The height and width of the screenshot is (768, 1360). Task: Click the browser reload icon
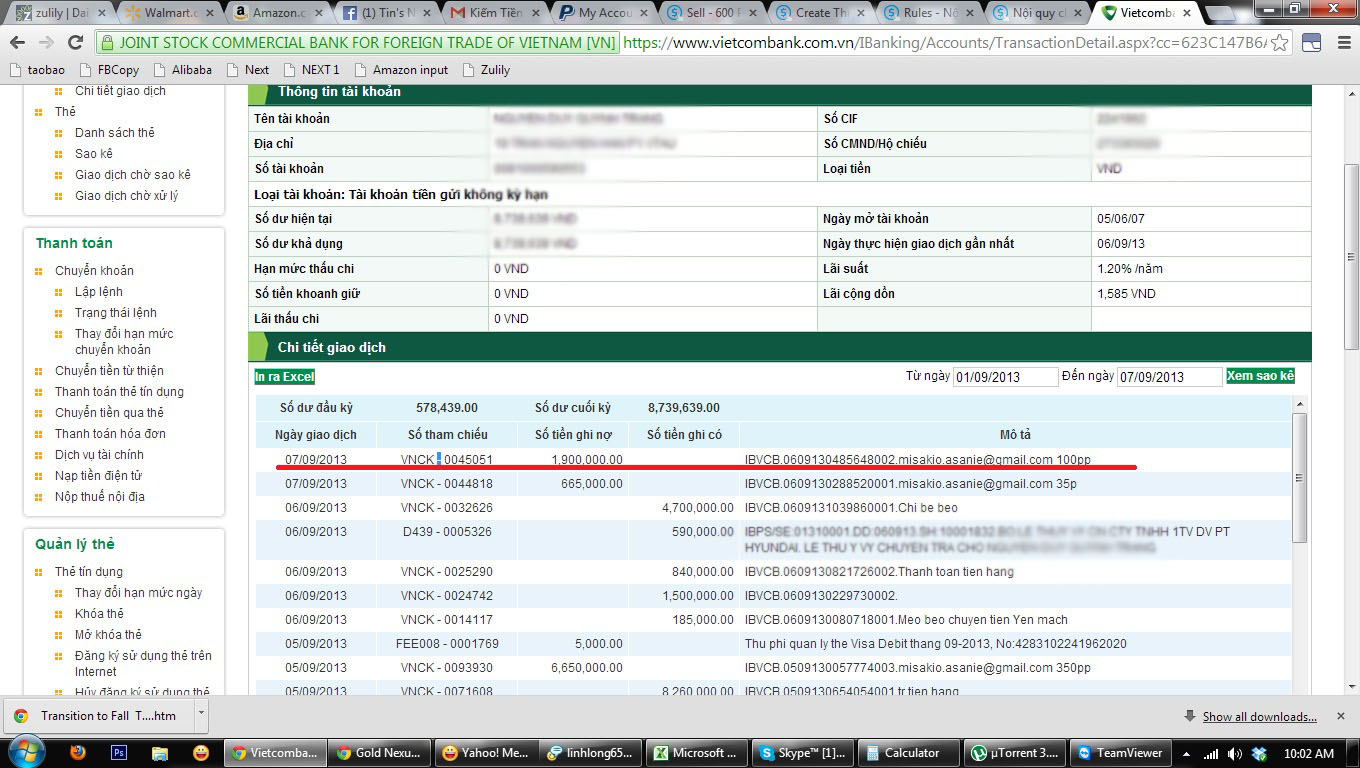[75, 43]
